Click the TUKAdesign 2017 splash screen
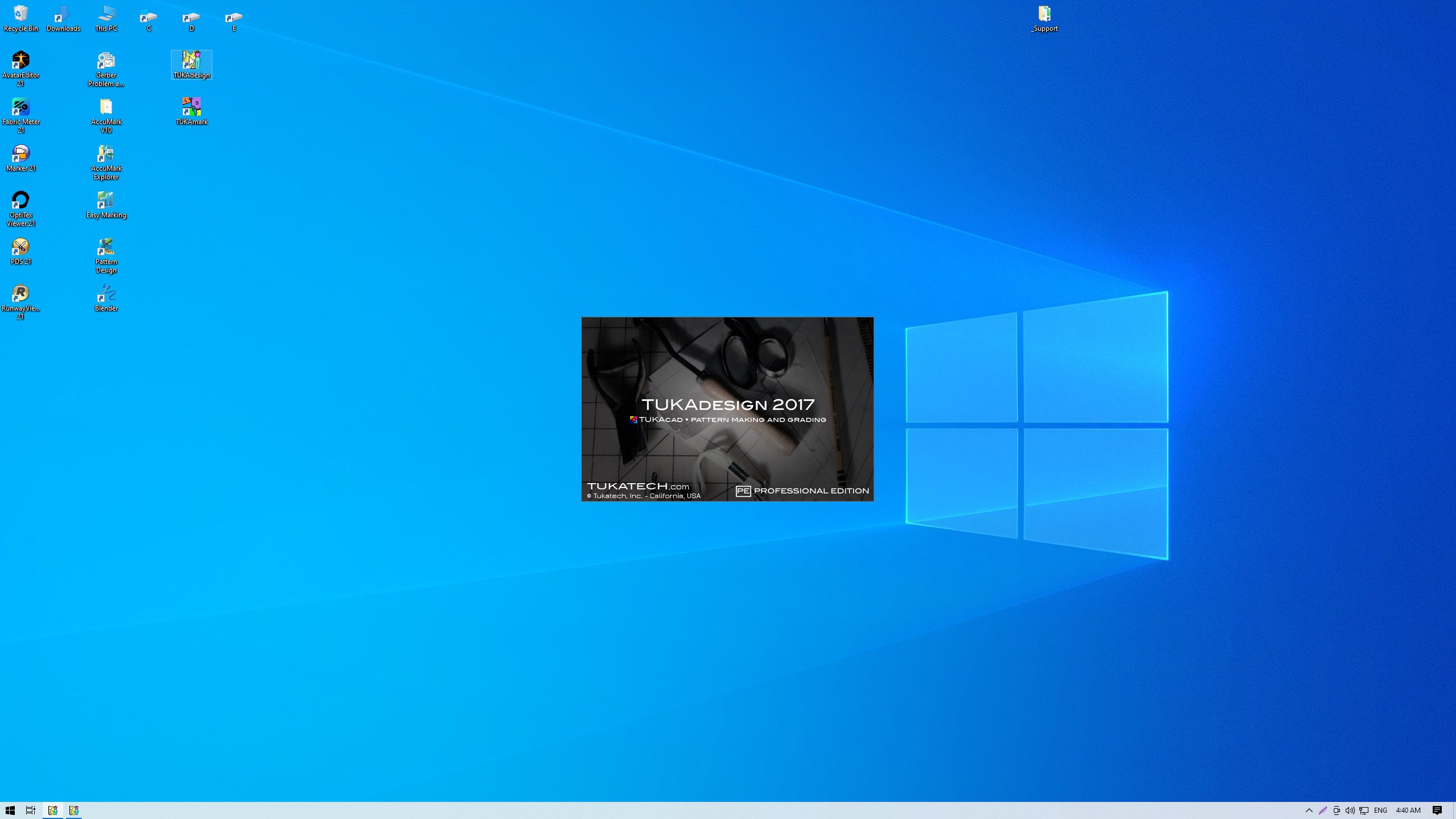 point(727,408)
